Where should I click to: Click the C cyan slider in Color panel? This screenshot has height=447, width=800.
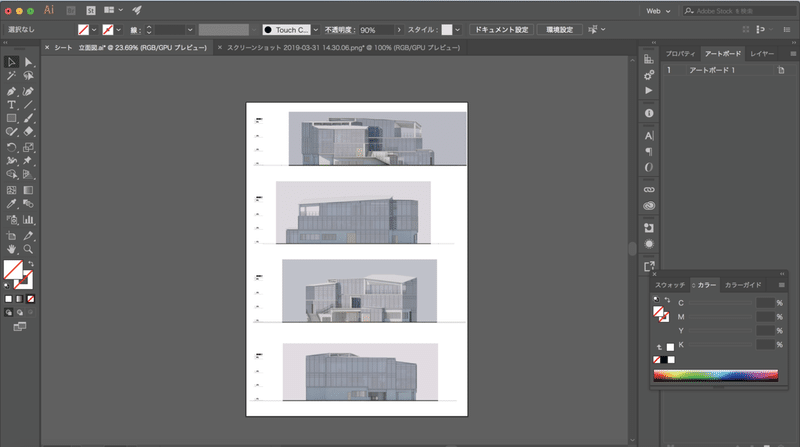click(x=720, y=303)
